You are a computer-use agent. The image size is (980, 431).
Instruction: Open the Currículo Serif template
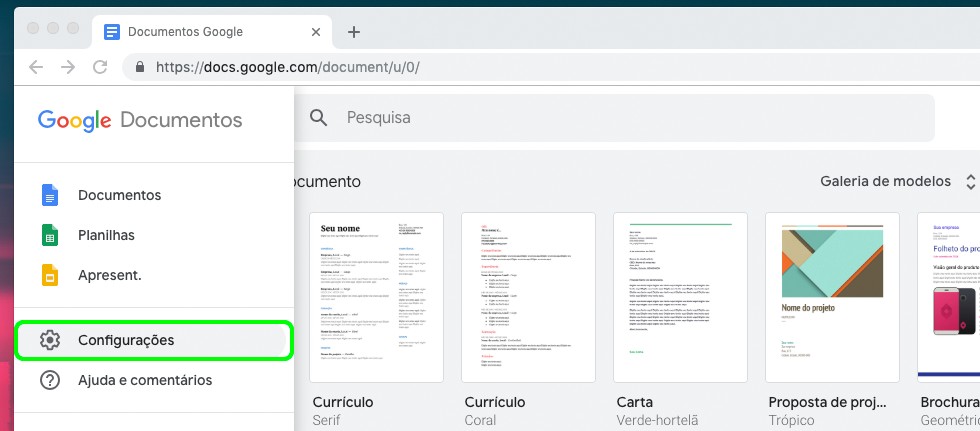click(376, 297)
